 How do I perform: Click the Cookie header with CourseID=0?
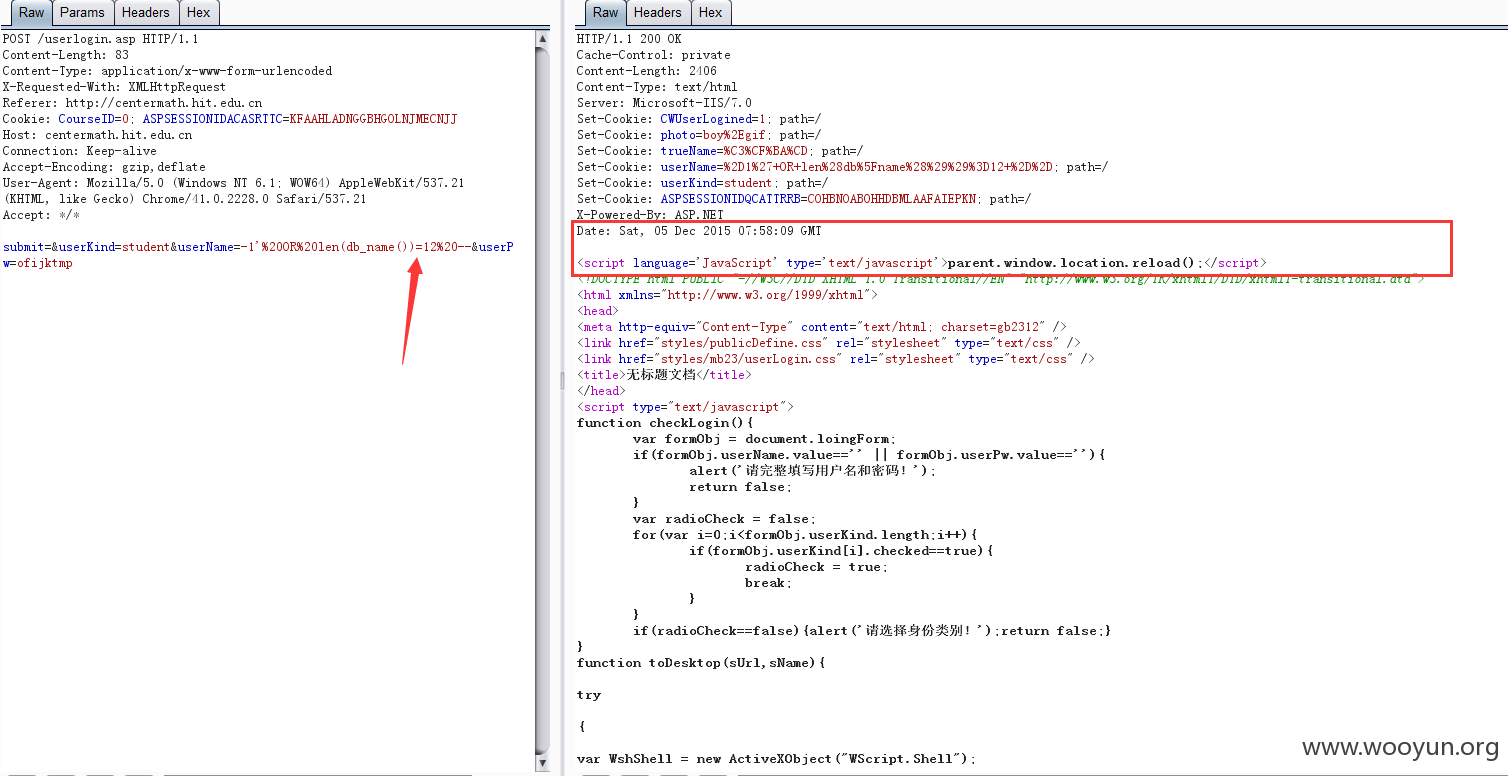229,119
